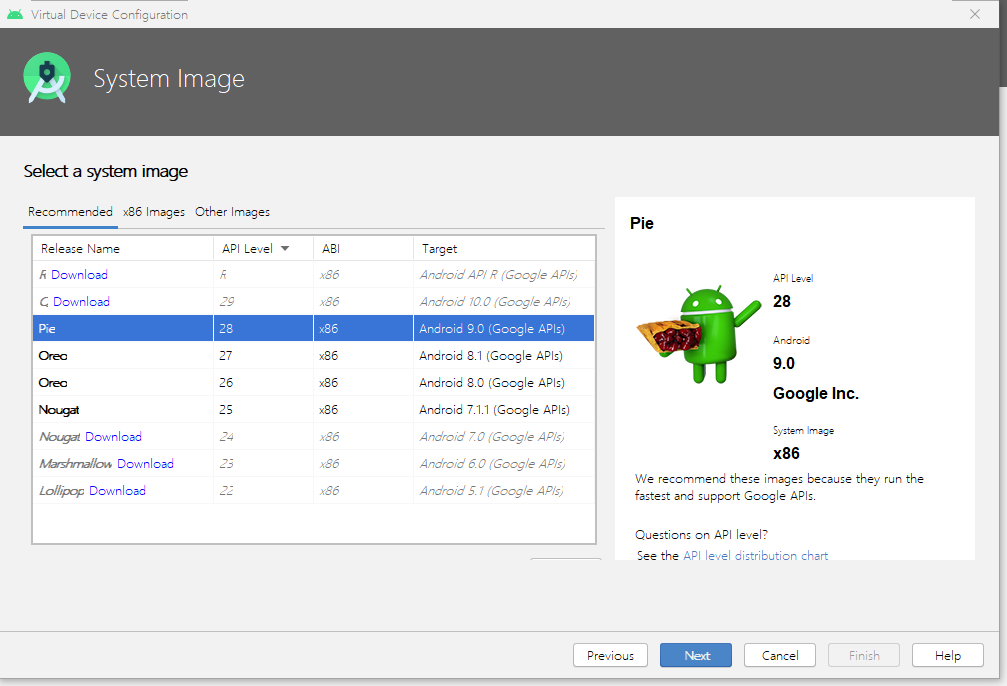This screenshot has height=686, width=1007.
Task: Click the Android 7.1.1 (Google APIs) cell
Action: tap(504, 409)
